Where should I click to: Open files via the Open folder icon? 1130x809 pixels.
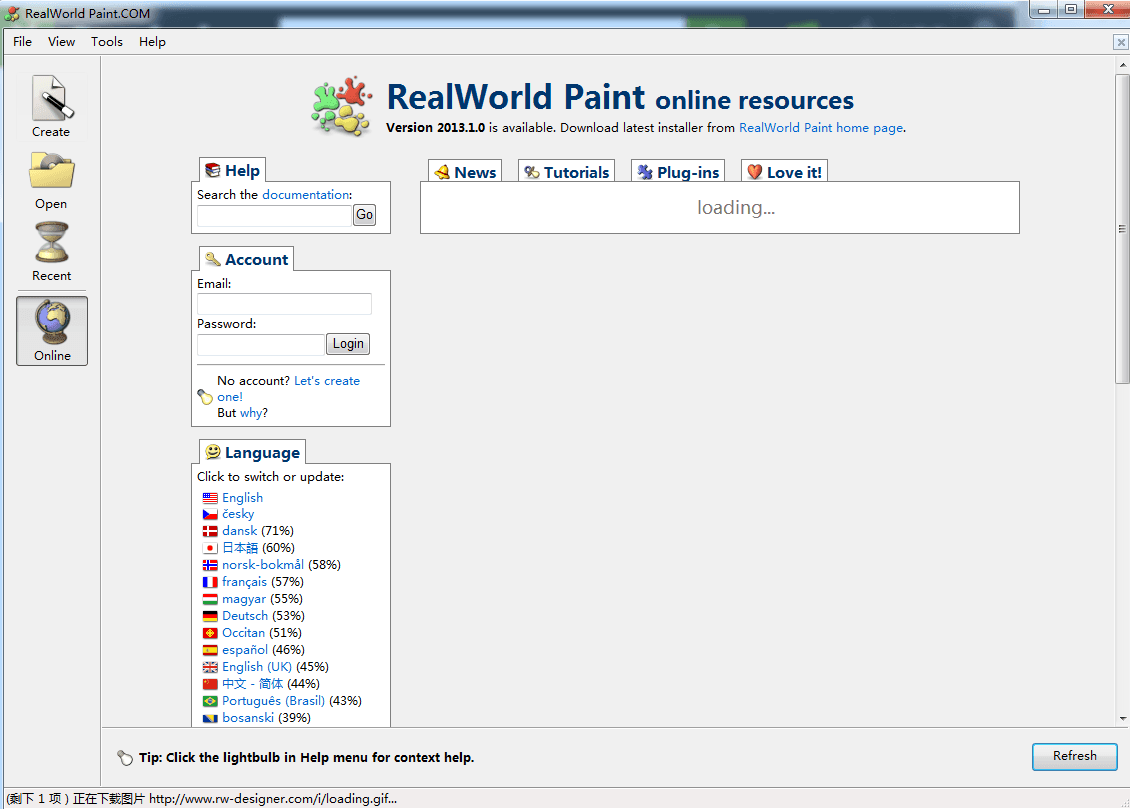point(52,171)
